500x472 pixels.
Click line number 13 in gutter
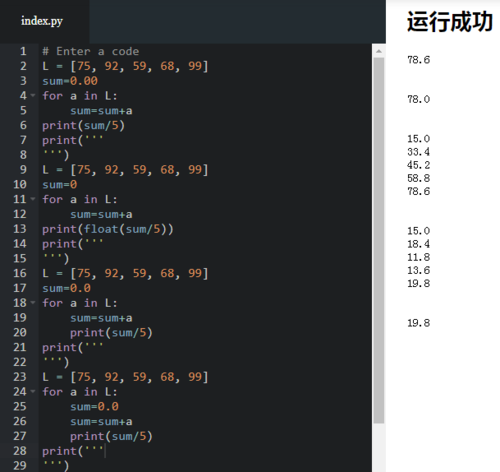coord(20,229)
